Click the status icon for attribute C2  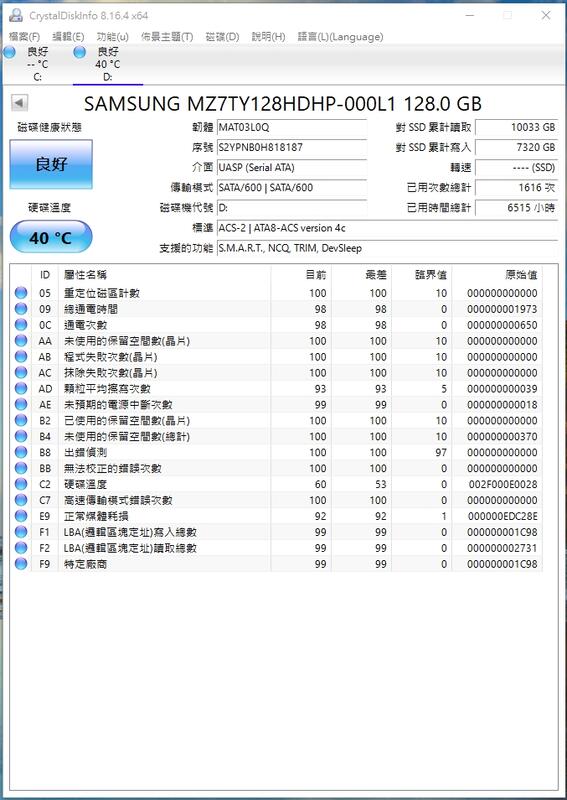pos(21,484)
